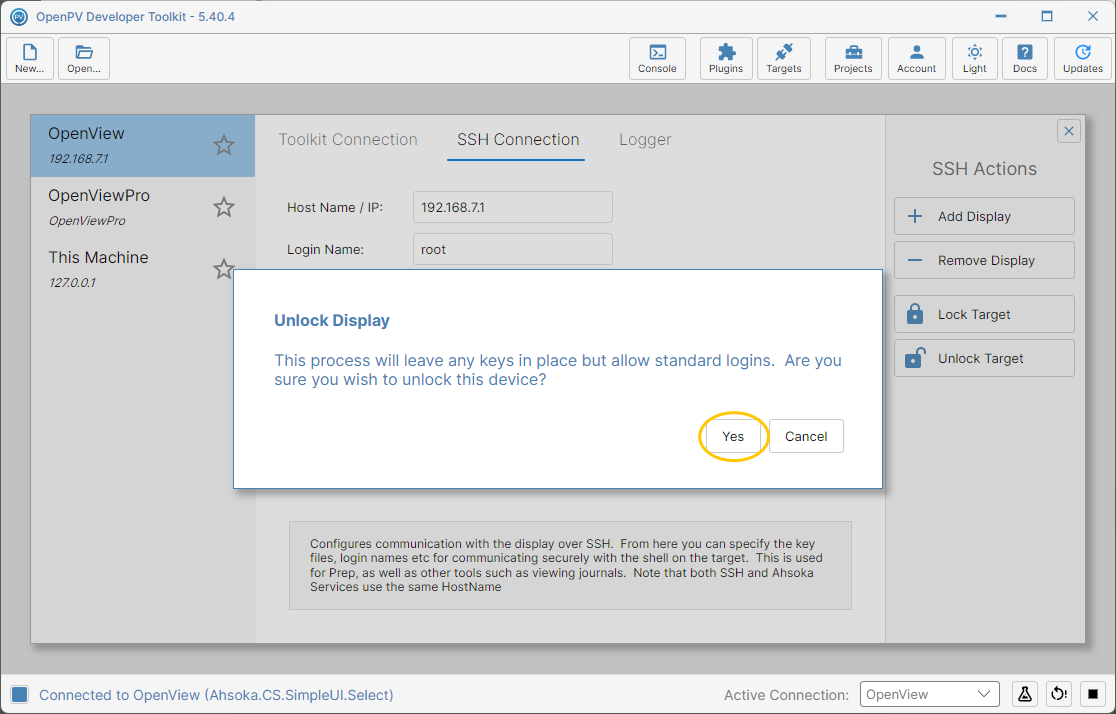
Task: Open the Plugins manager
Action: point(726,58)
